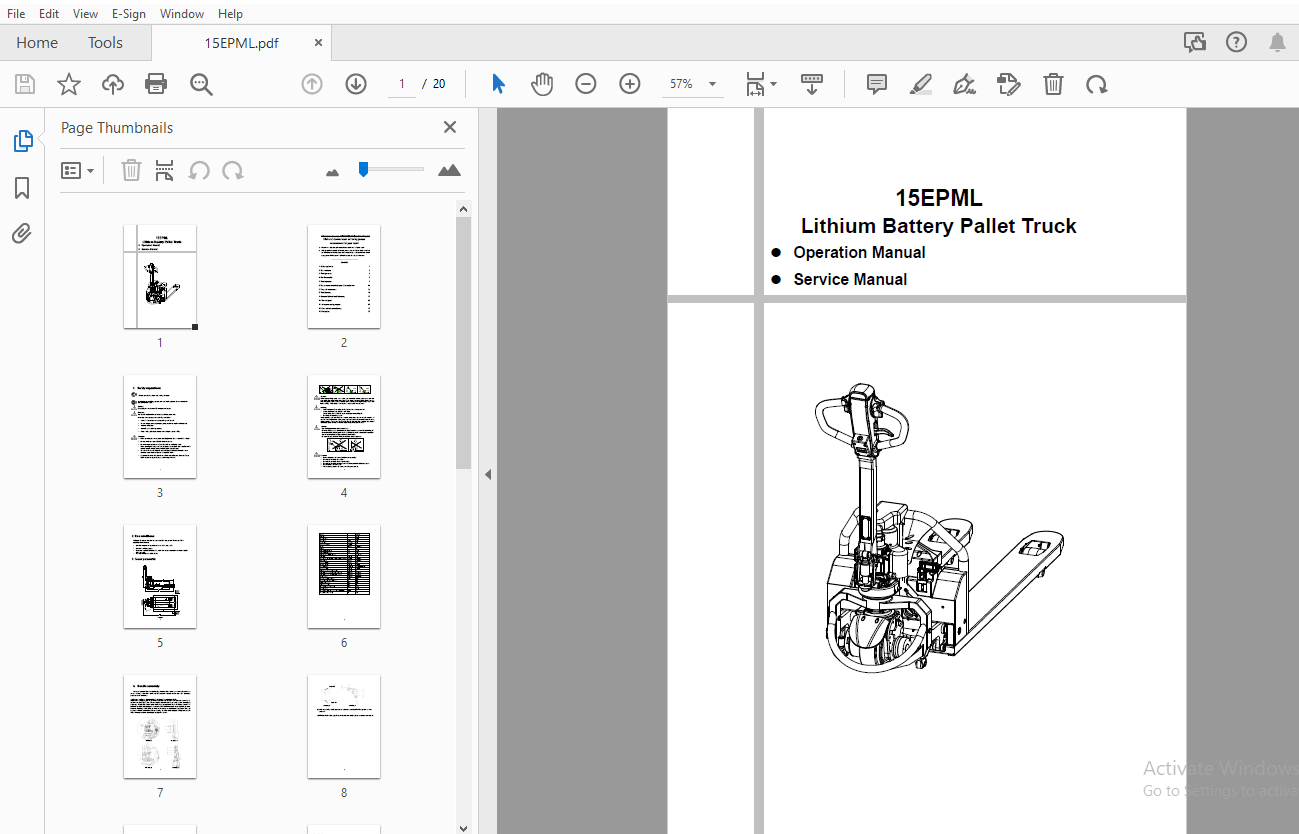
Task: Click the thumbnails panel scroll up arrow
Action: [463, 208]
